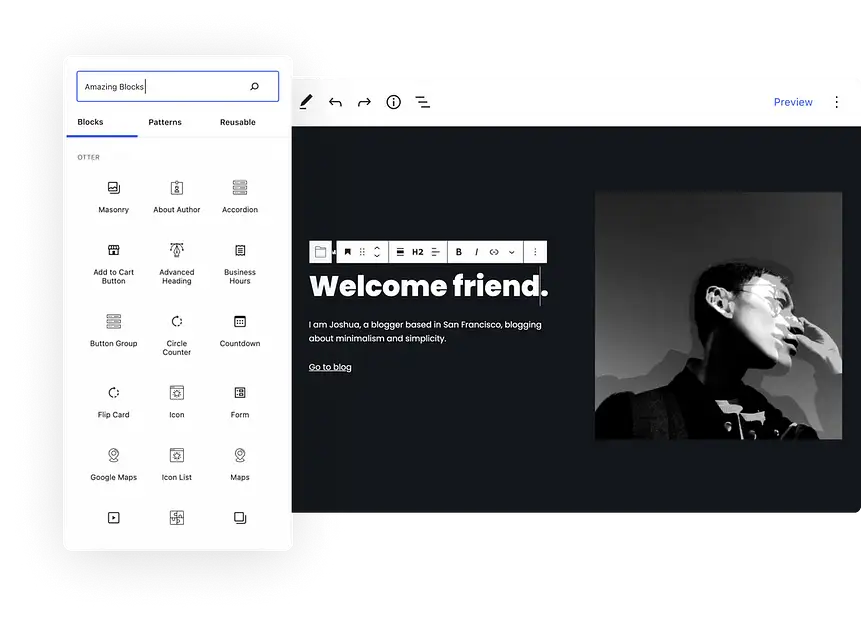Toggle bold formatting on heading

pos(459,252)
